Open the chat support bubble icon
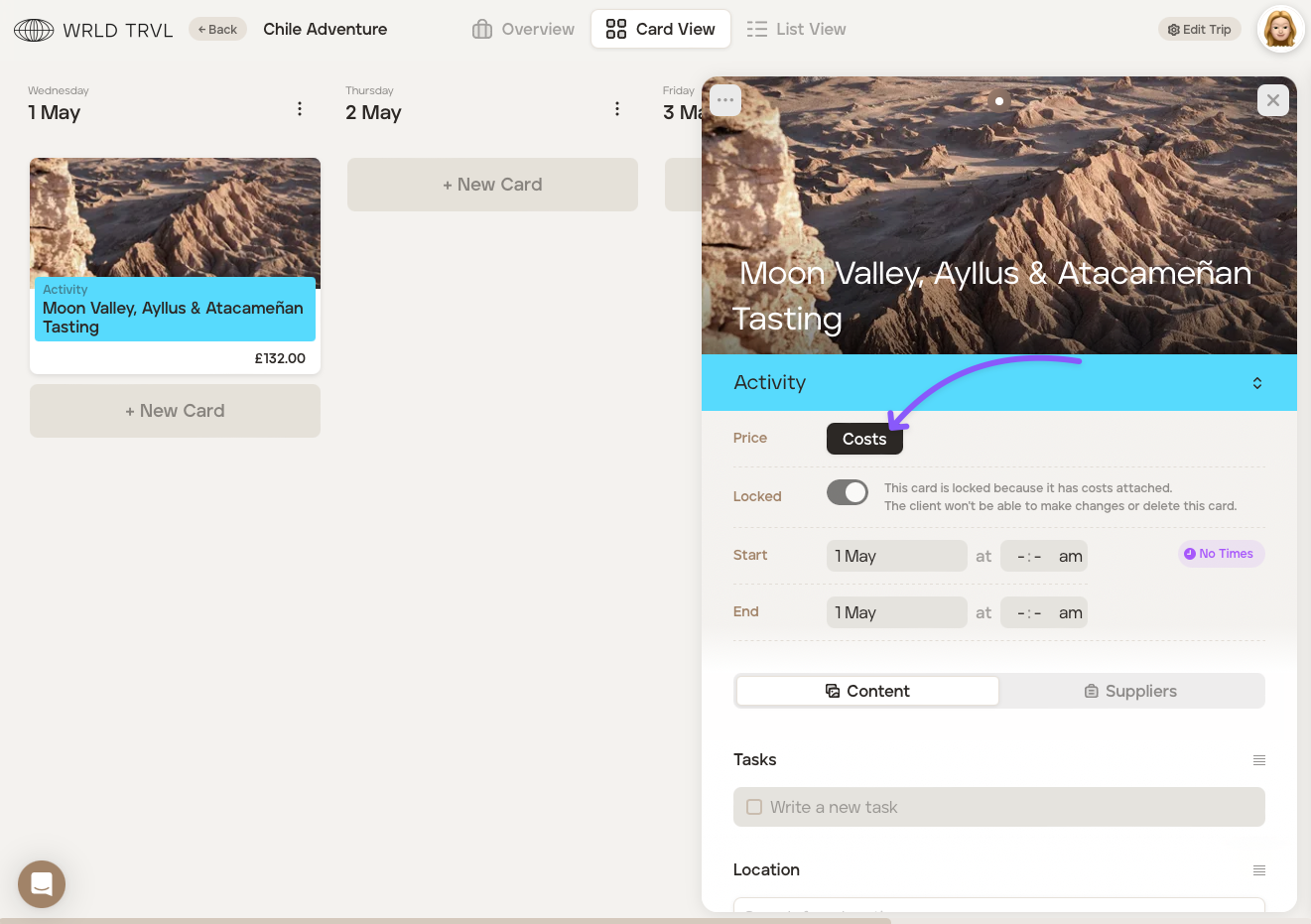1311x924 pixels. (42, 883)
